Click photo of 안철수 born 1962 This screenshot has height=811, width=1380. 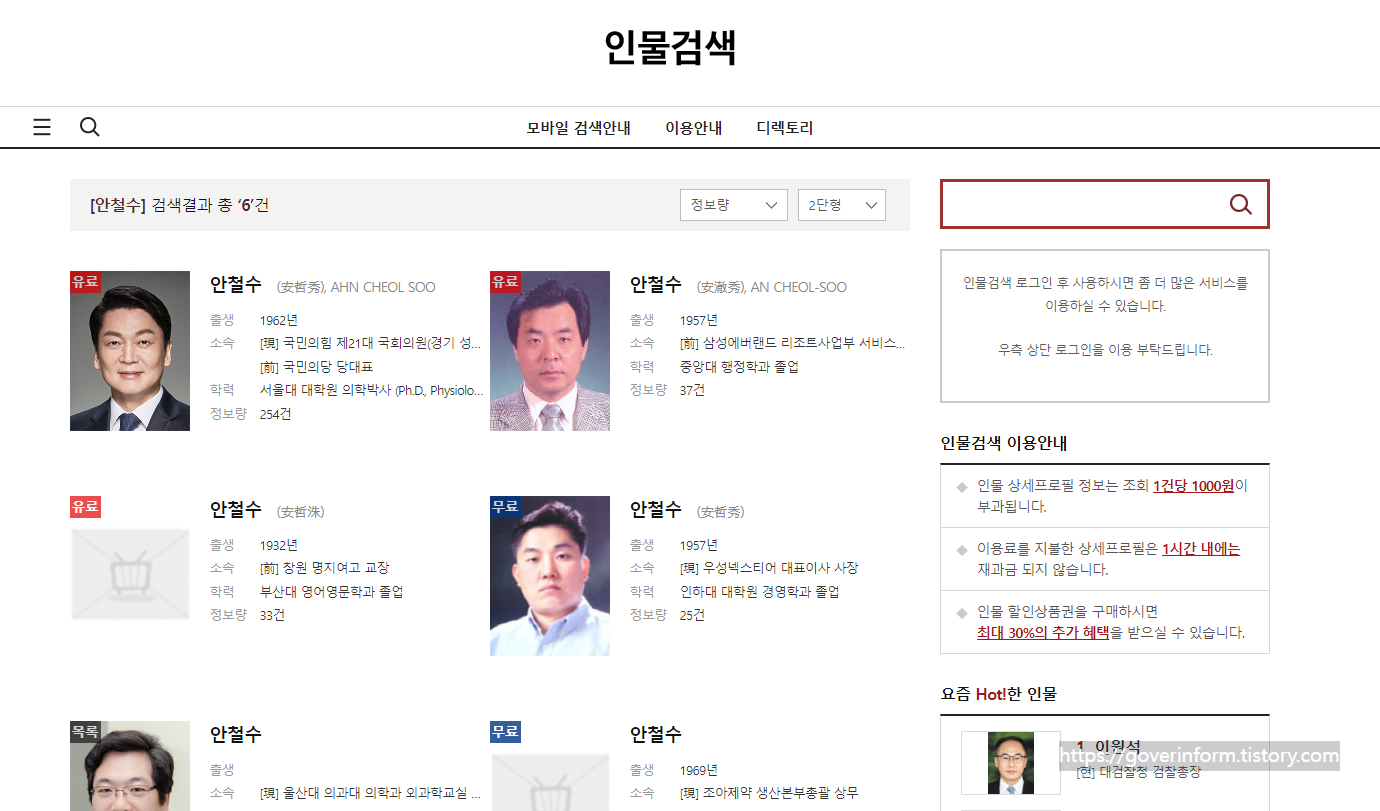point(130,351)
